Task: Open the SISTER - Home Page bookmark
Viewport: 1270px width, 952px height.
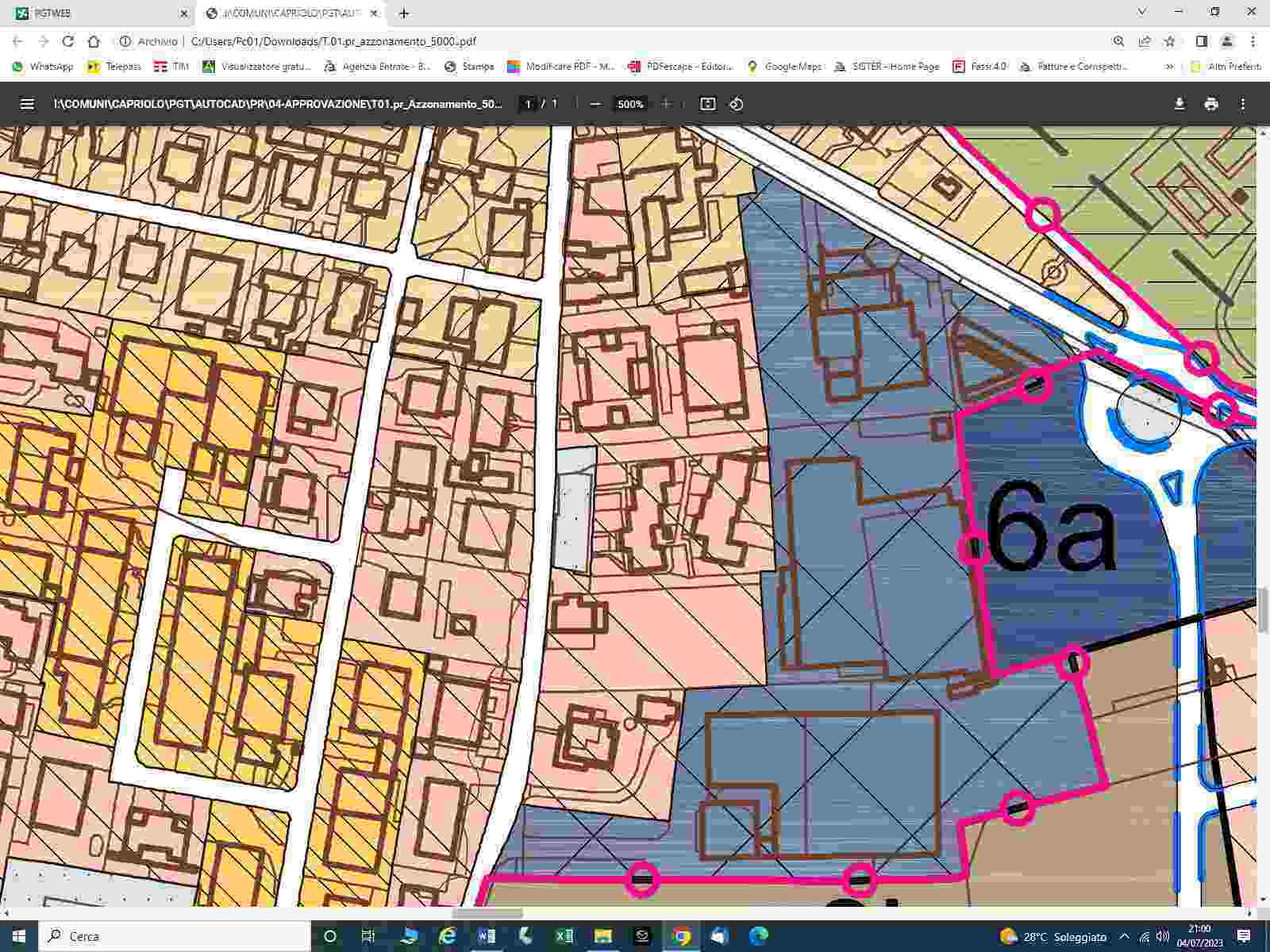Action: point(887,67)
